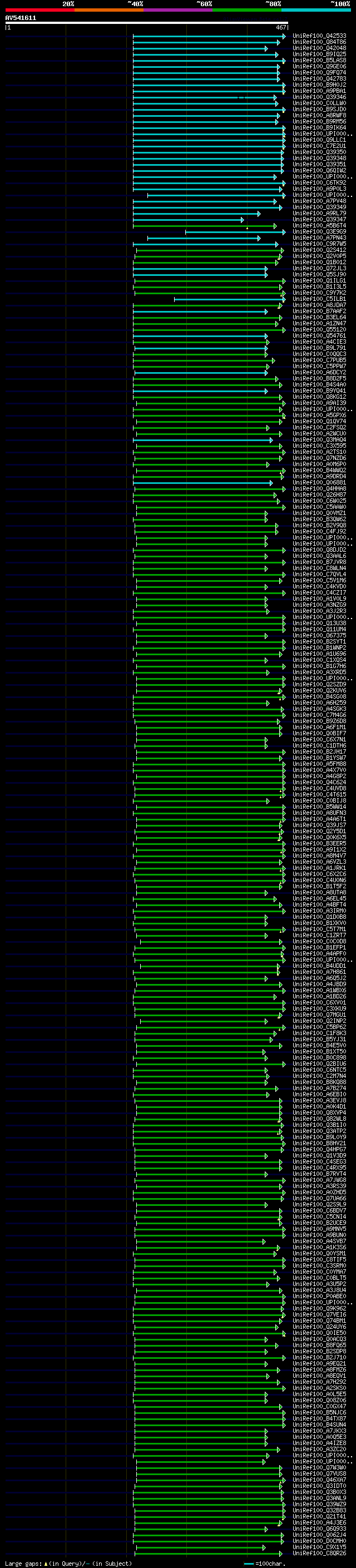This screenshot has width=356, height=1568.
Task: Click the label UniRef100_Q9FQ74
Action: [319, 72]
